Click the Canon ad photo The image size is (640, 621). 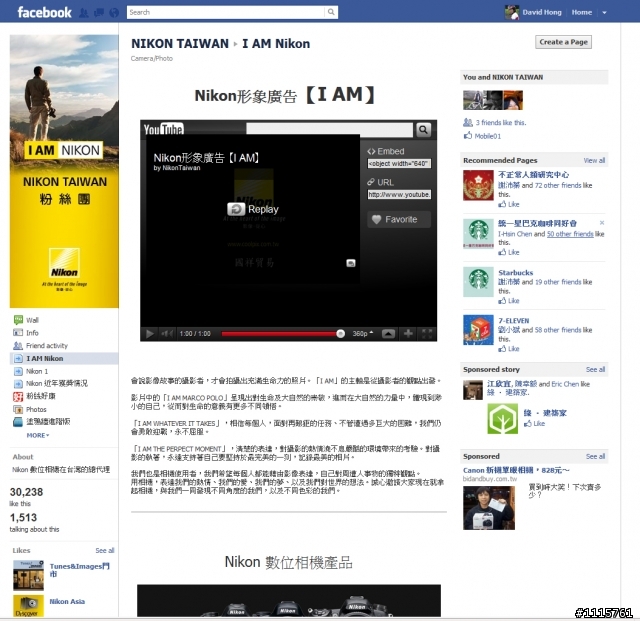click(489, 508)
